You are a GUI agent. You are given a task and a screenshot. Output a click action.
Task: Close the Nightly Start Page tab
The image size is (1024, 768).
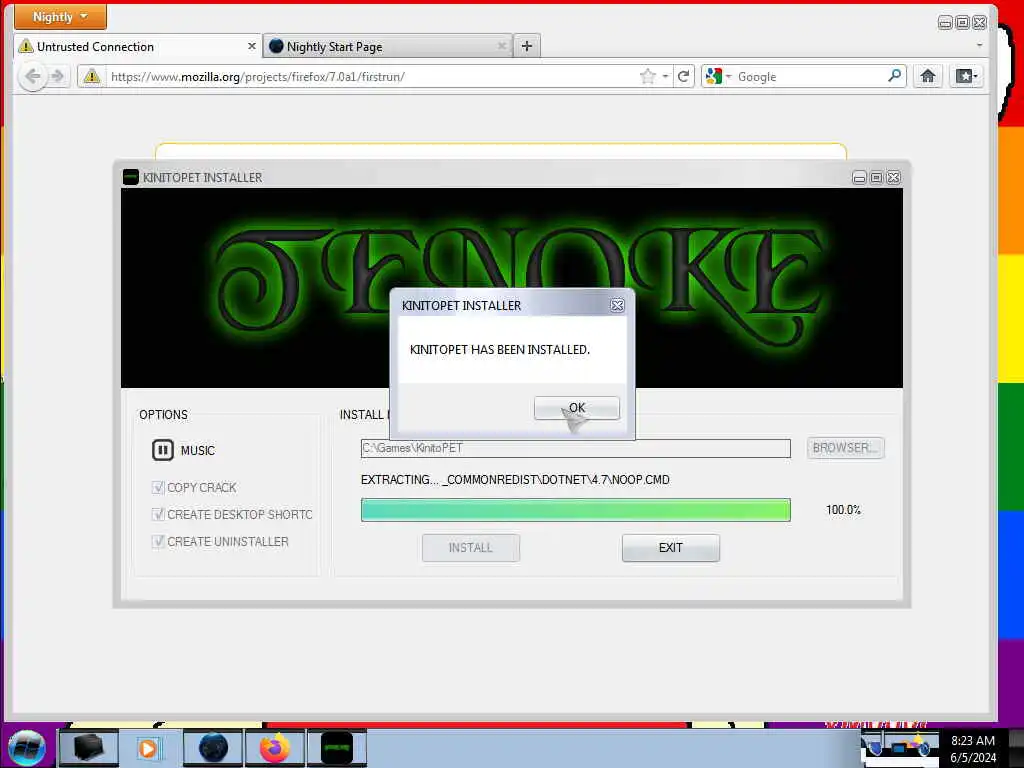tap(502, 46)
